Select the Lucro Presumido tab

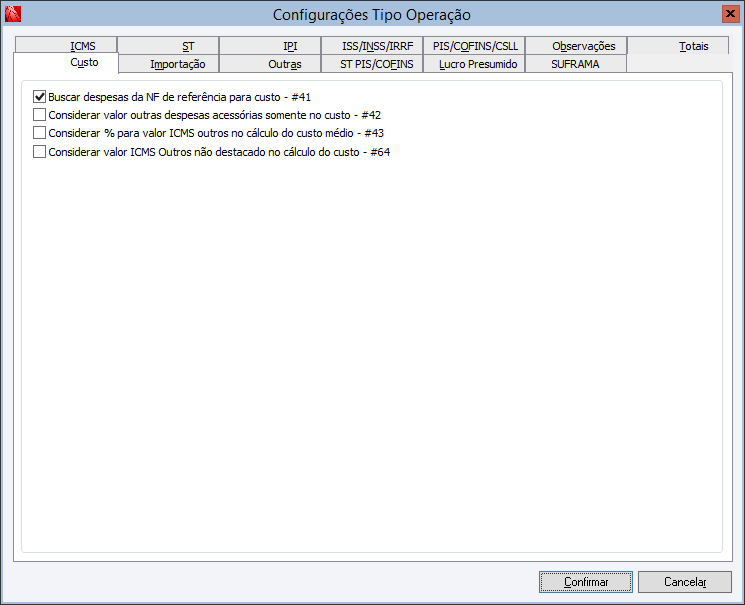pos(474,64)
